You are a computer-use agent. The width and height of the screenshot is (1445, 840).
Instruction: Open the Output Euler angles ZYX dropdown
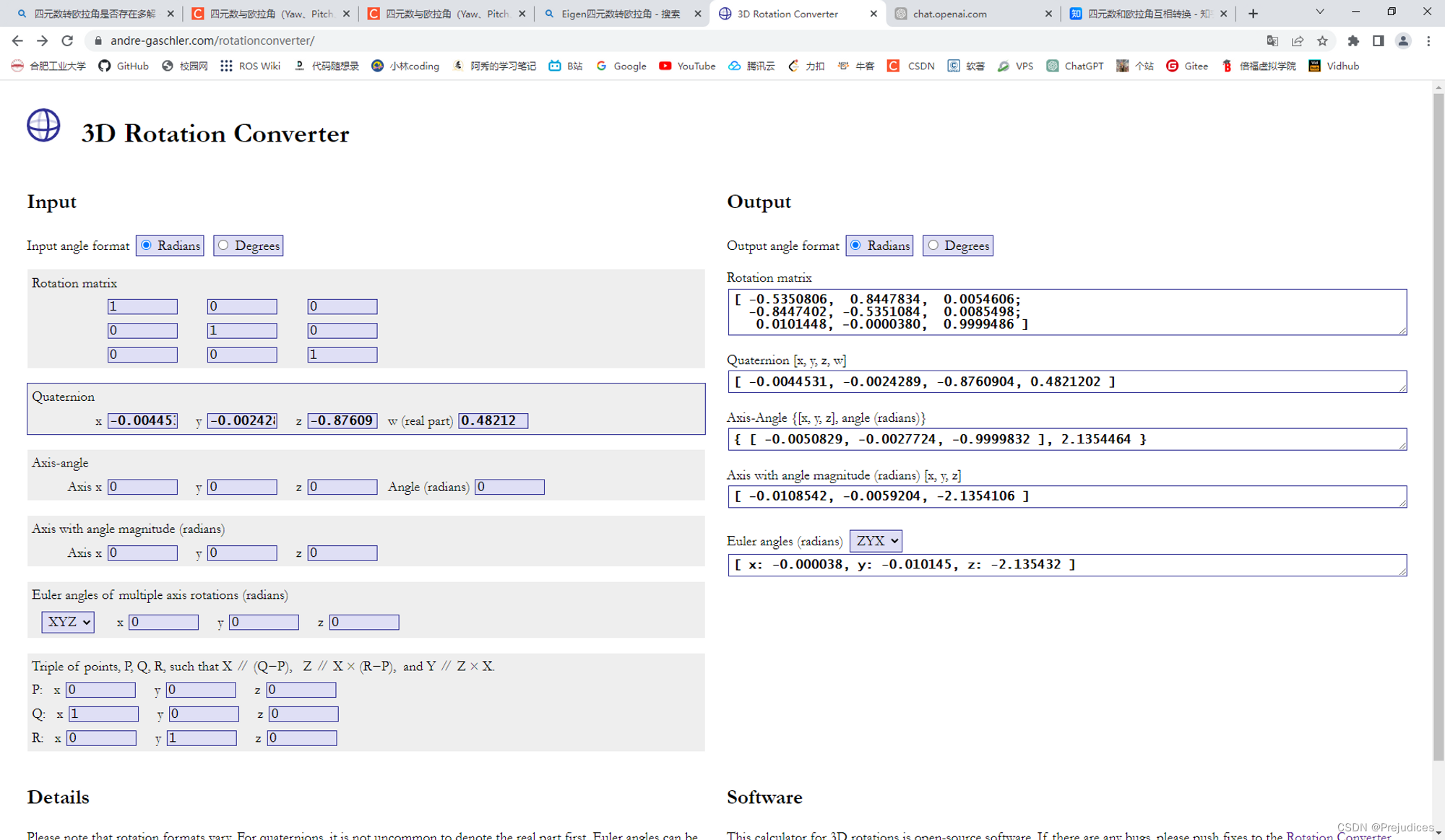[x=874, y=541]
